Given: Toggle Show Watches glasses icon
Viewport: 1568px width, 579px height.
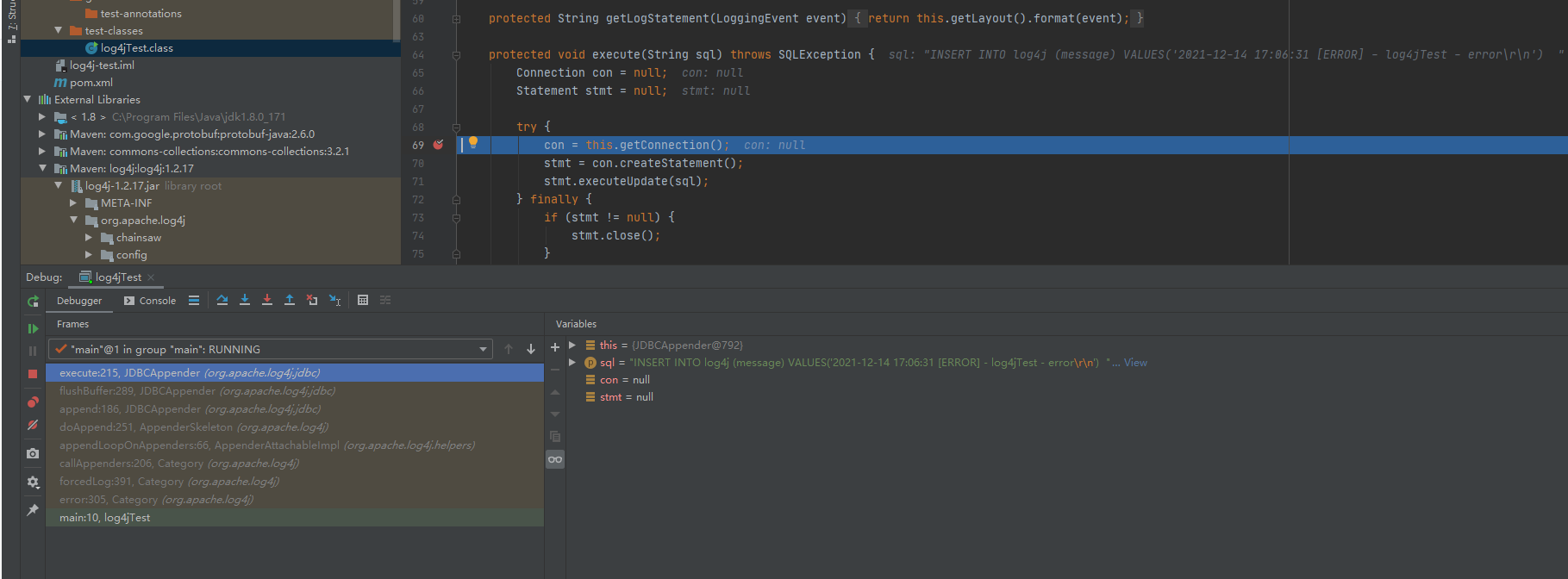Looking at the screenshot, I should pyautogui.click(x=555, y=459).
